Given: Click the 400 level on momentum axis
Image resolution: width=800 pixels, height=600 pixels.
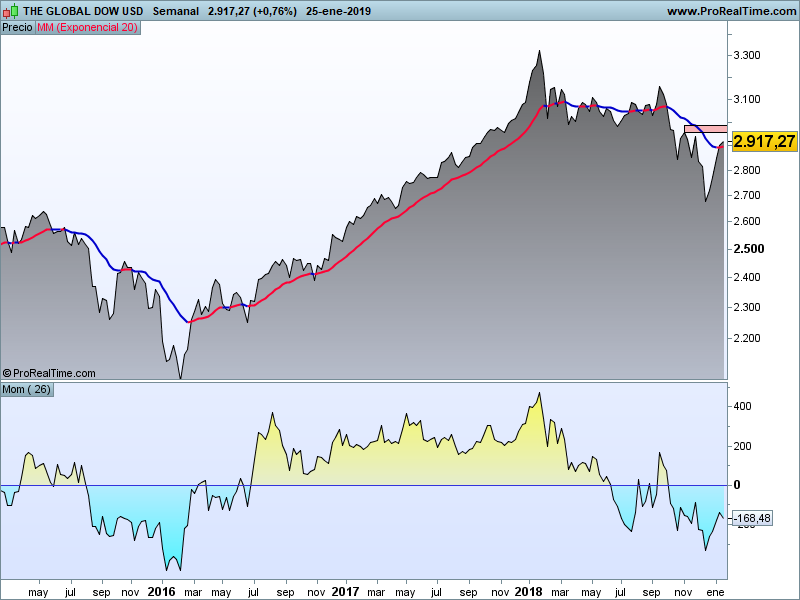Looking at the screenshot, I should coord(743,407).
